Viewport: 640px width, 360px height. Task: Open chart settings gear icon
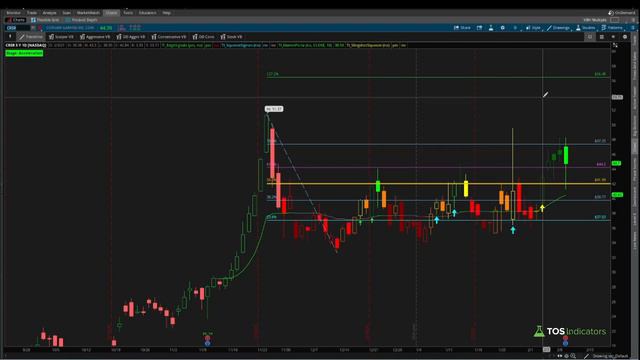[502, 28]
